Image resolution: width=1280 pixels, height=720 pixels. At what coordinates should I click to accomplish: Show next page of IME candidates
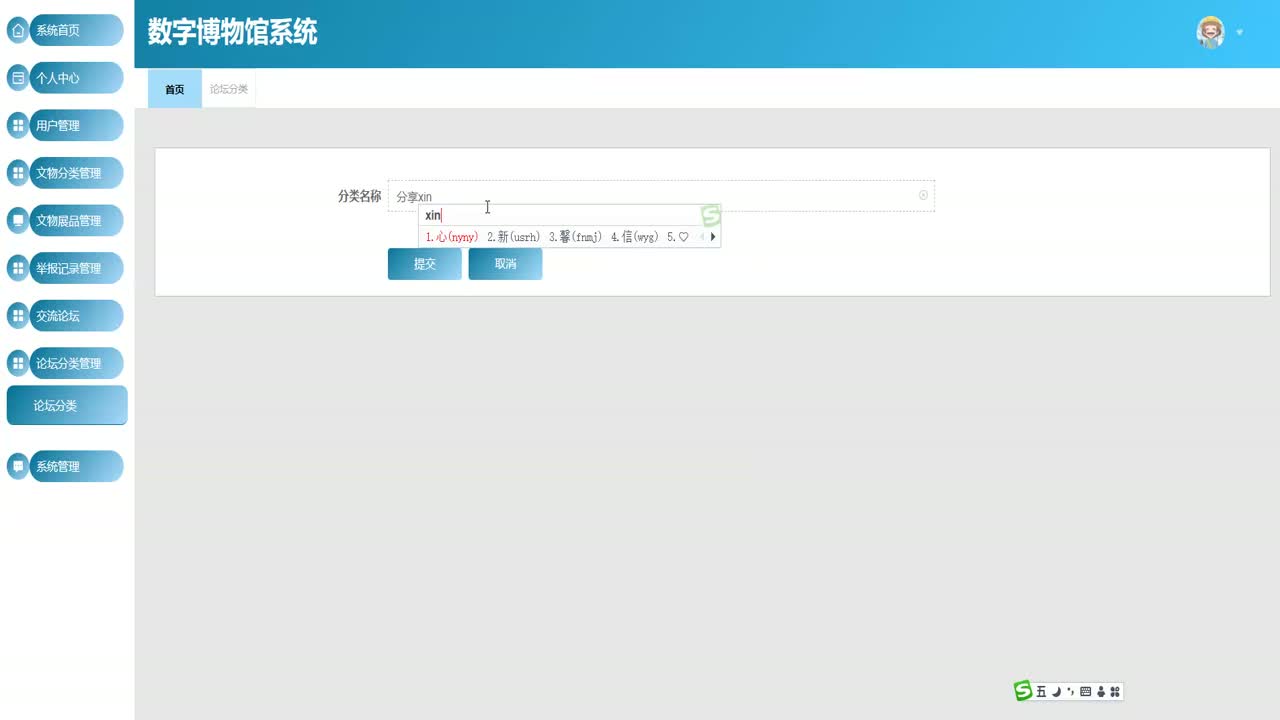tap(713, 237)
